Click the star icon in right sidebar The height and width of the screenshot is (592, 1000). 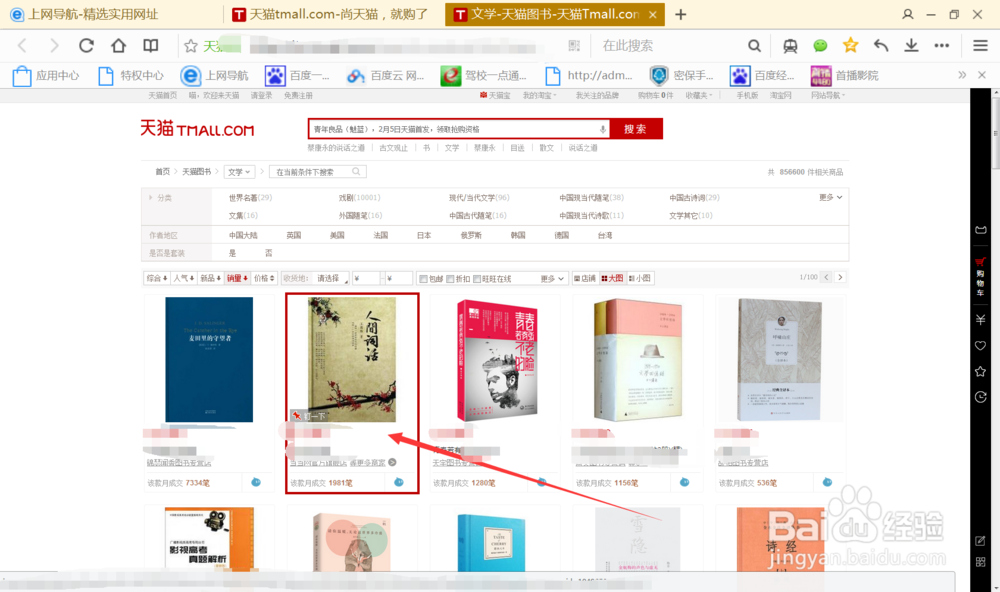coord(980,371)
